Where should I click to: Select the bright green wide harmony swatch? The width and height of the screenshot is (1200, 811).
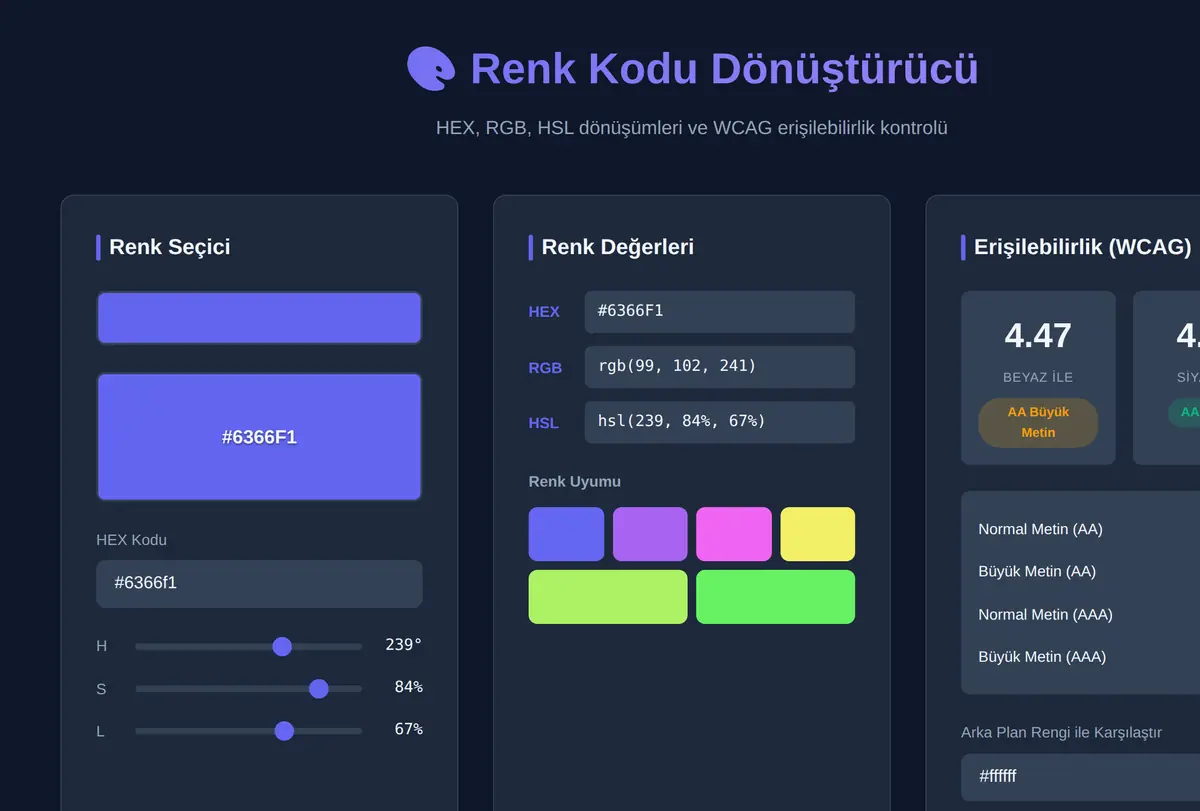(776, 597)
